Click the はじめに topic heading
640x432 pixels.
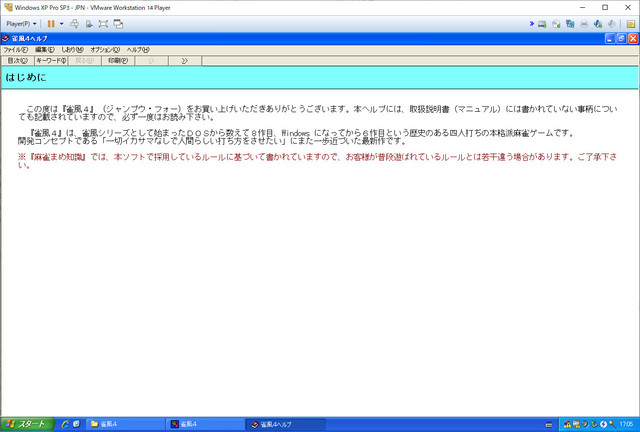(26, 78)
